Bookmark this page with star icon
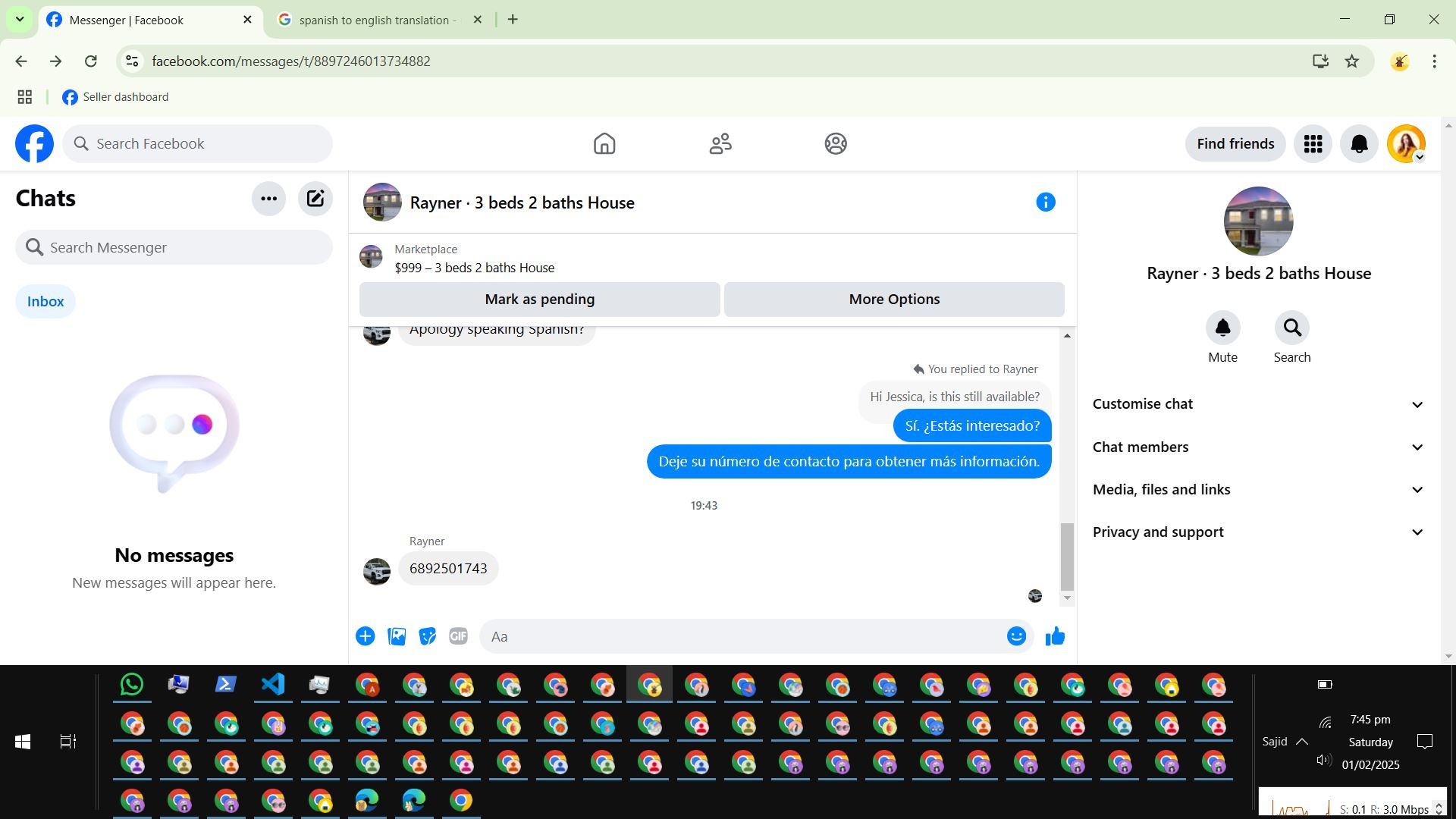Viewport: 1456px width, 819px height. click(1351, 61)
